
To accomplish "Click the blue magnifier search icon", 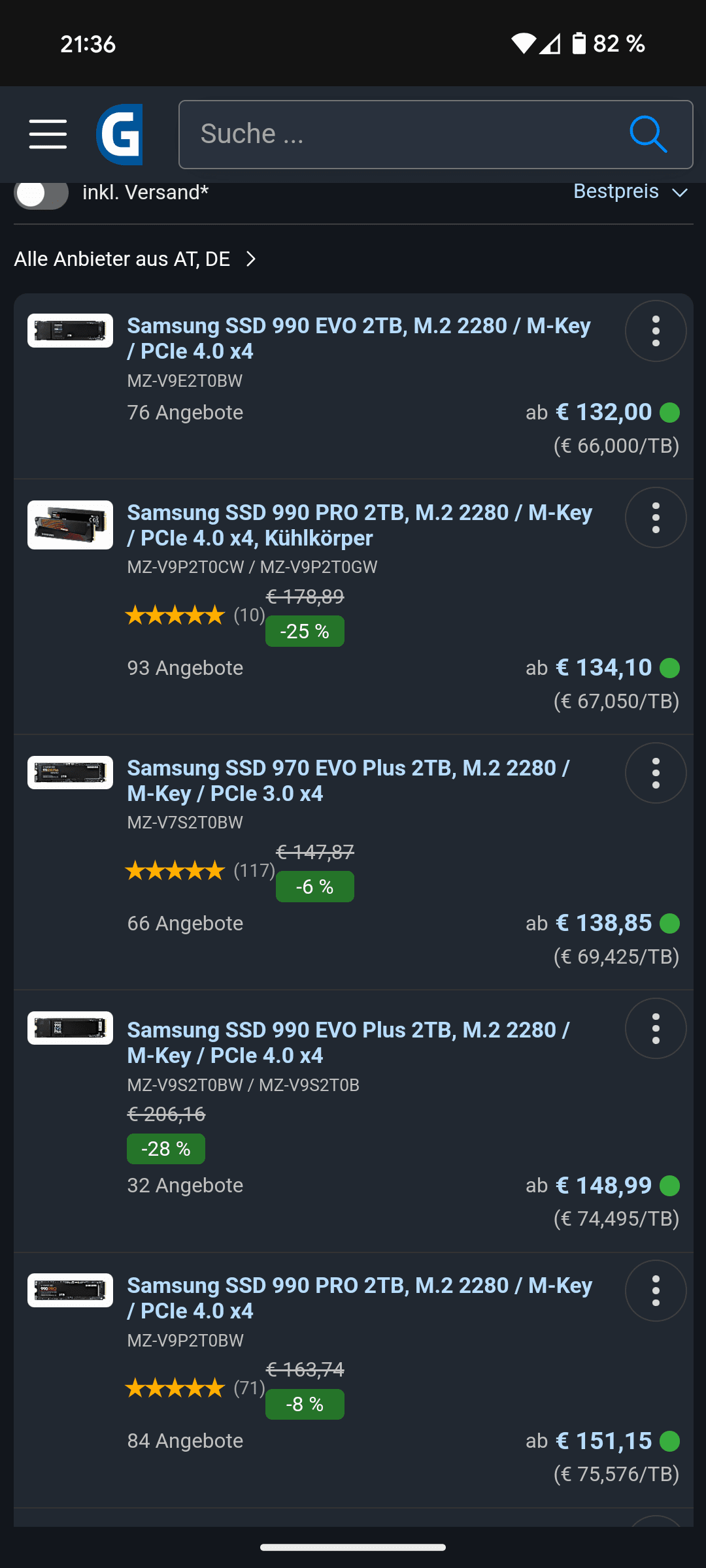I will point(648,135).
